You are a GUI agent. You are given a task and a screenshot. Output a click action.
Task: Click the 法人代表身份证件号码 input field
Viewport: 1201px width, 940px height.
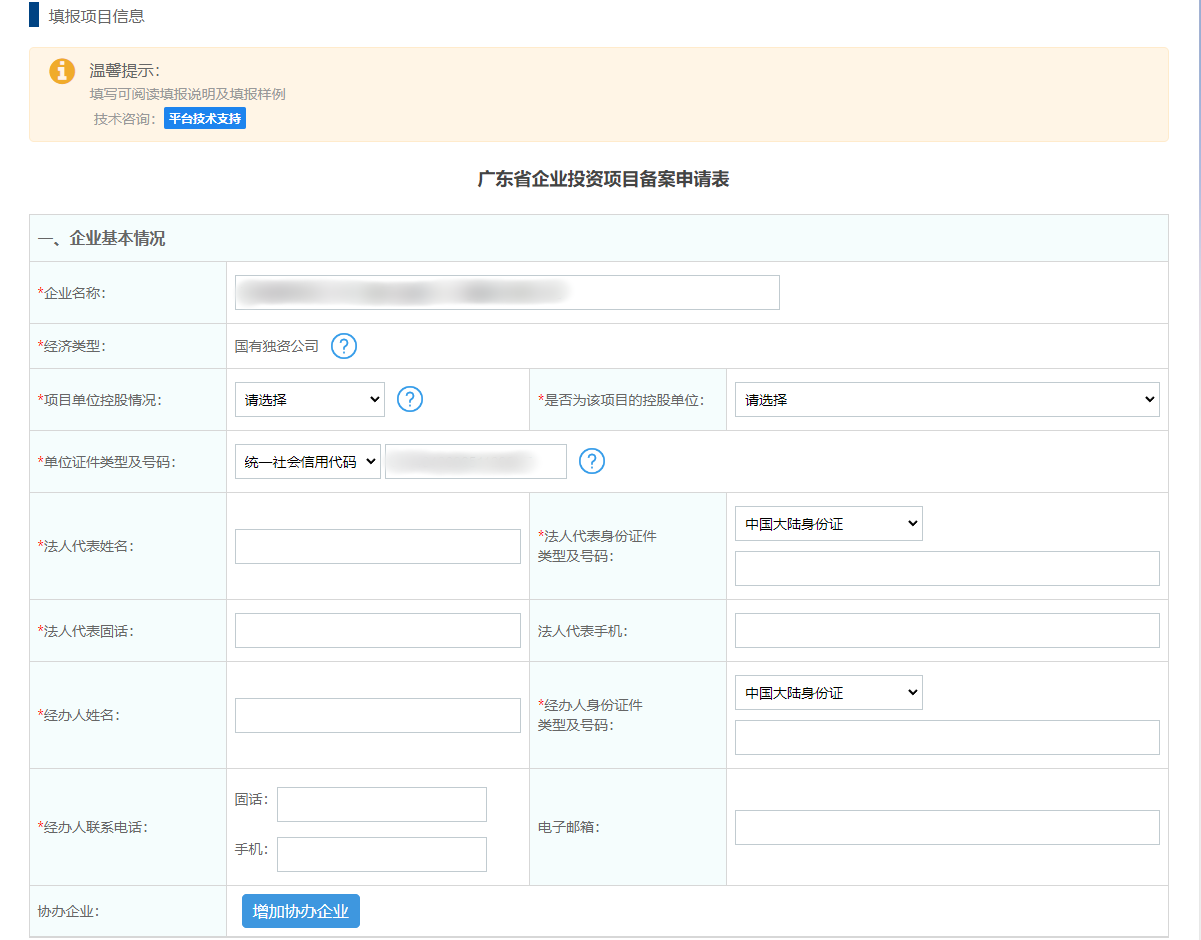(x=945, y=568)
